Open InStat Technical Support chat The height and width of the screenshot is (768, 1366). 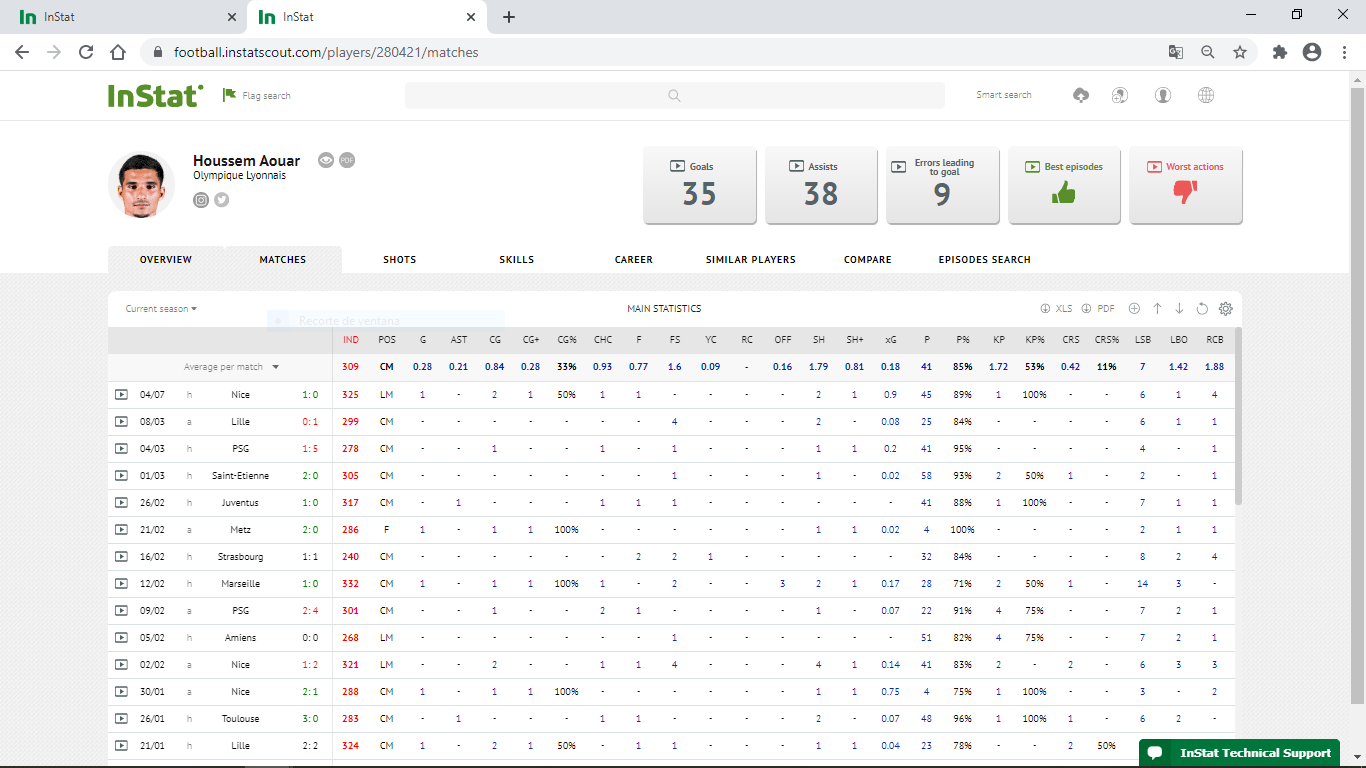(x=1240, y=753)
